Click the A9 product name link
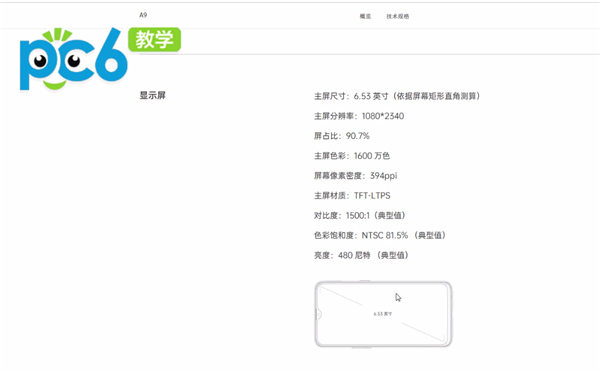This screenshot has height=374, width=600. [x=143, y=15]
